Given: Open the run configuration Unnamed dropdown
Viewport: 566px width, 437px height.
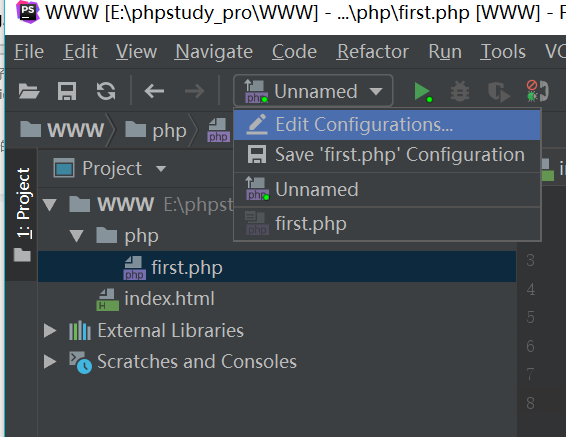Looking at the screenshot, I should (313, 91).
